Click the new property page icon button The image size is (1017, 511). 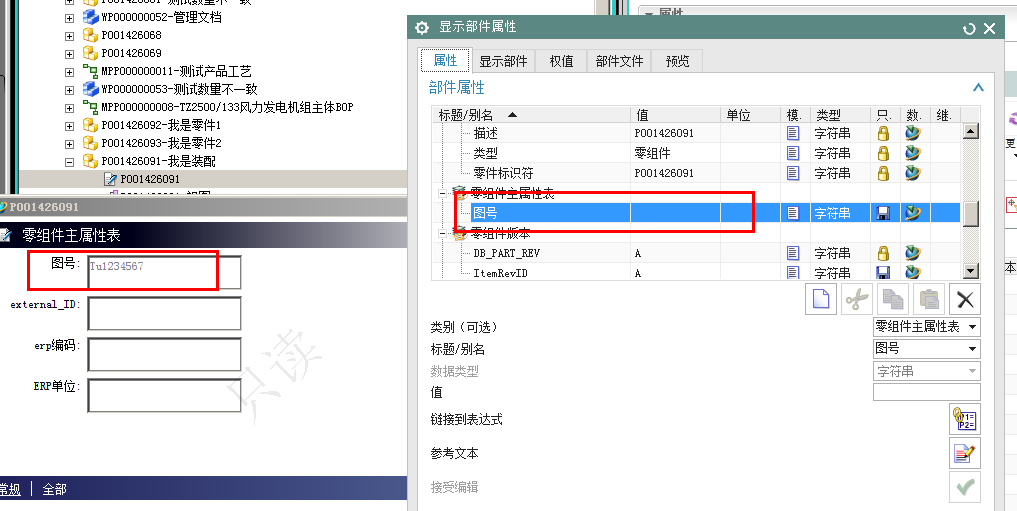(x=820, y=300)
